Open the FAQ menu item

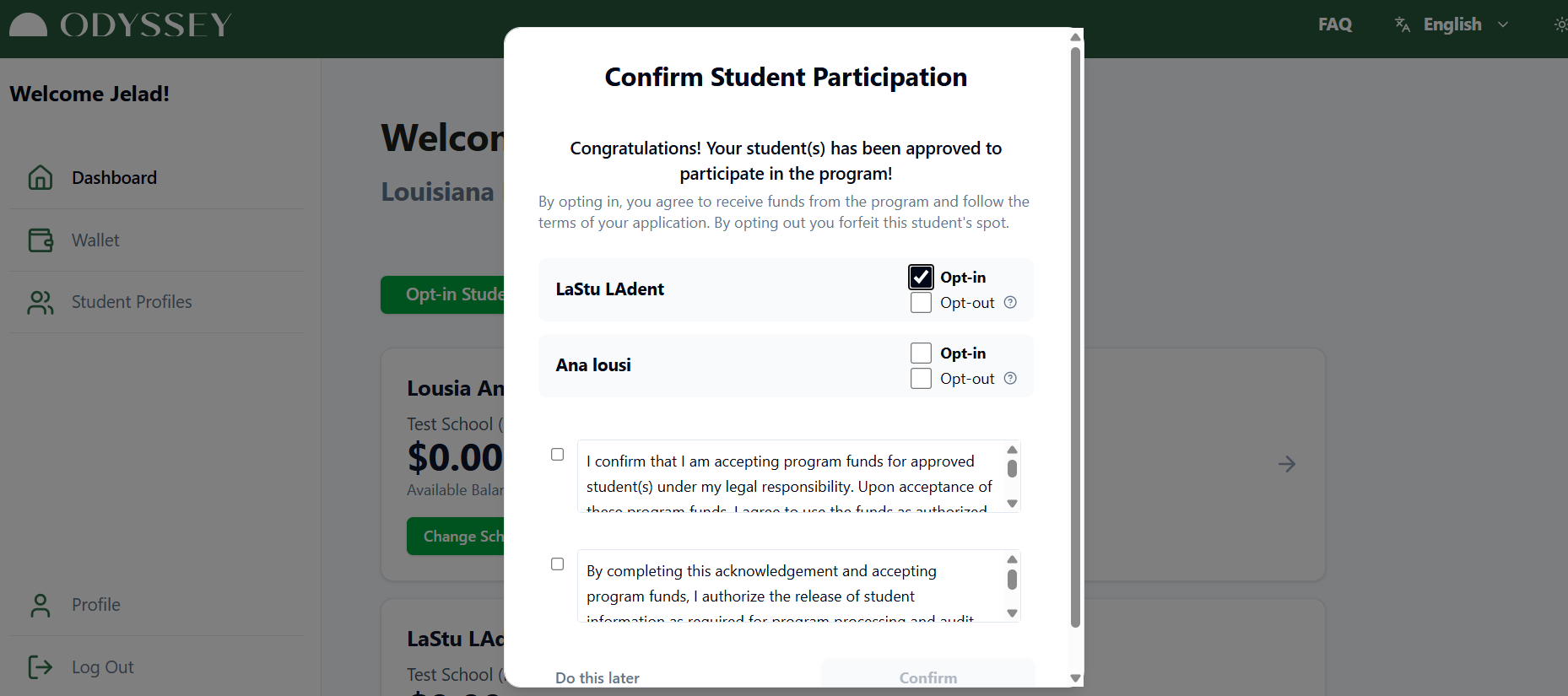click(1334, 24)
